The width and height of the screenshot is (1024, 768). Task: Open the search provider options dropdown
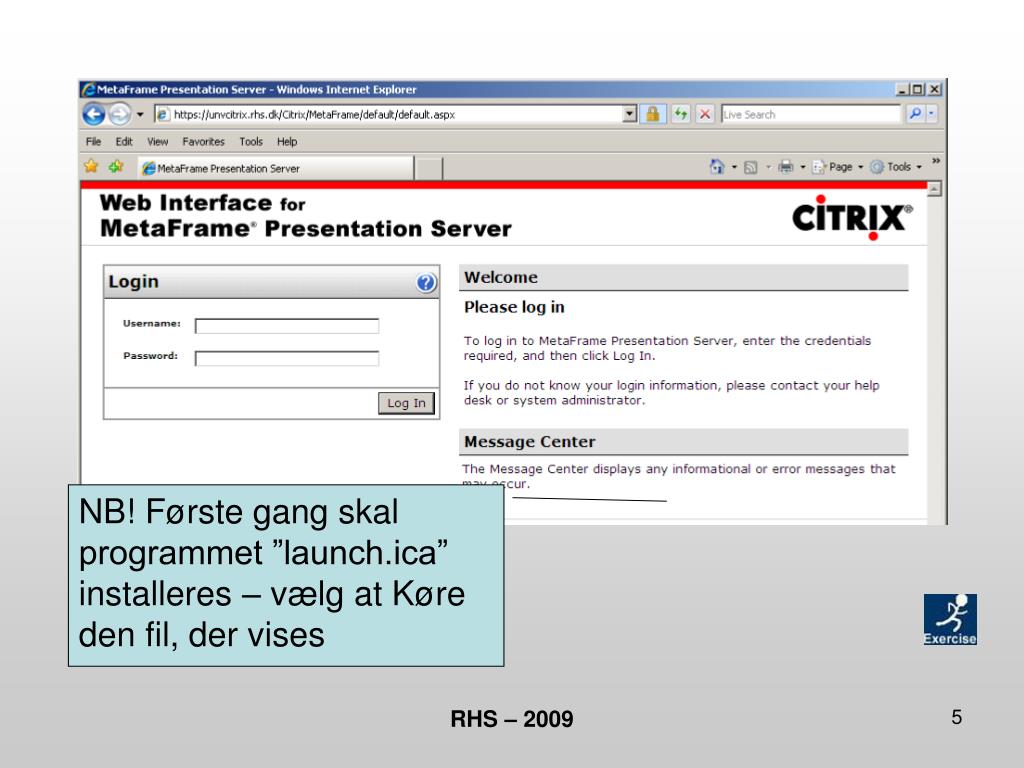pos(931,114)
